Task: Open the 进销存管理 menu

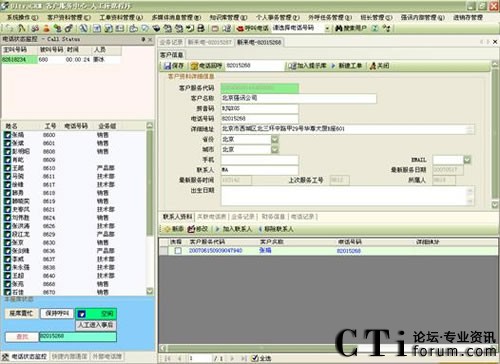Action: coord(468,17)
